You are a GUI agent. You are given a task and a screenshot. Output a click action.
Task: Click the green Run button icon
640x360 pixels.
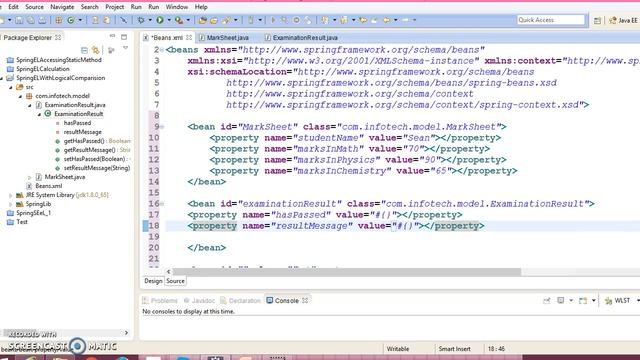click(x=160, y=20)
